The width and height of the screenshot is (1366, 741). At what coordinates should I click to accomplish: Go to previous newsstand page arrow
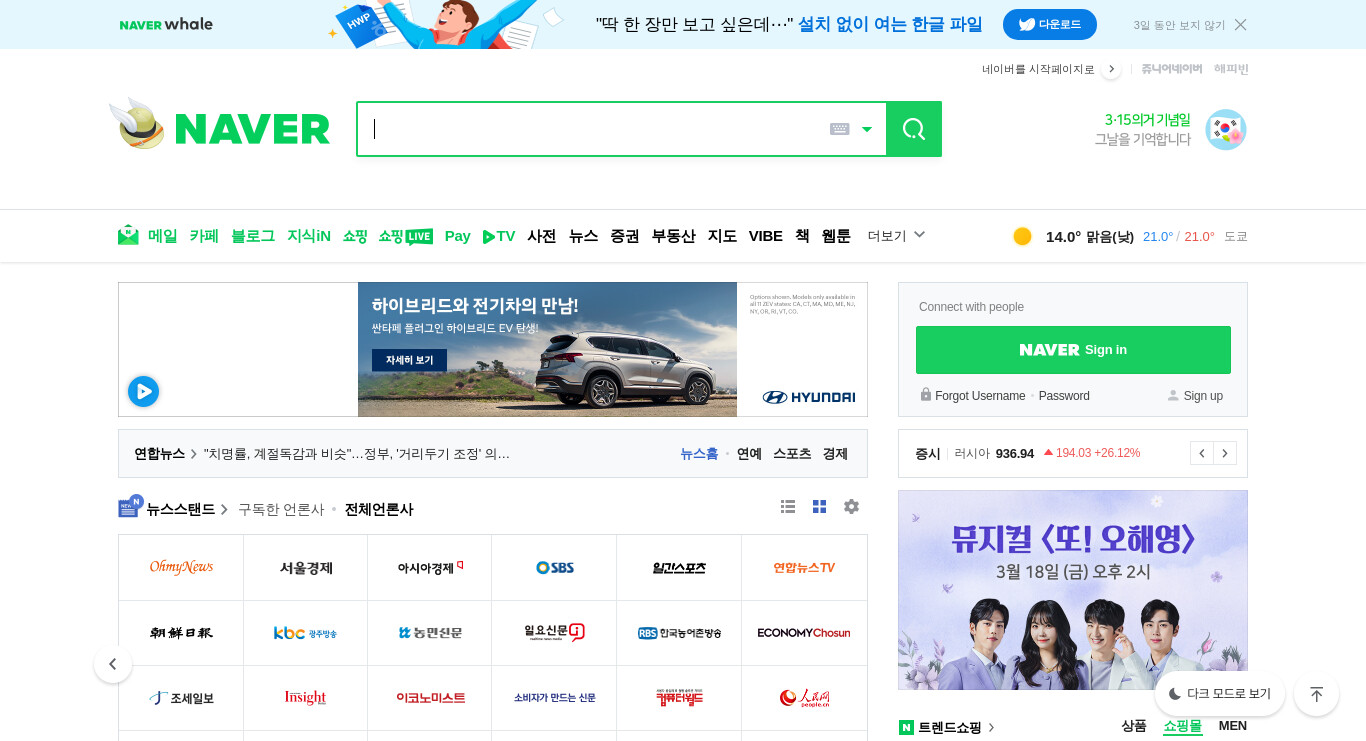(113, 664)
